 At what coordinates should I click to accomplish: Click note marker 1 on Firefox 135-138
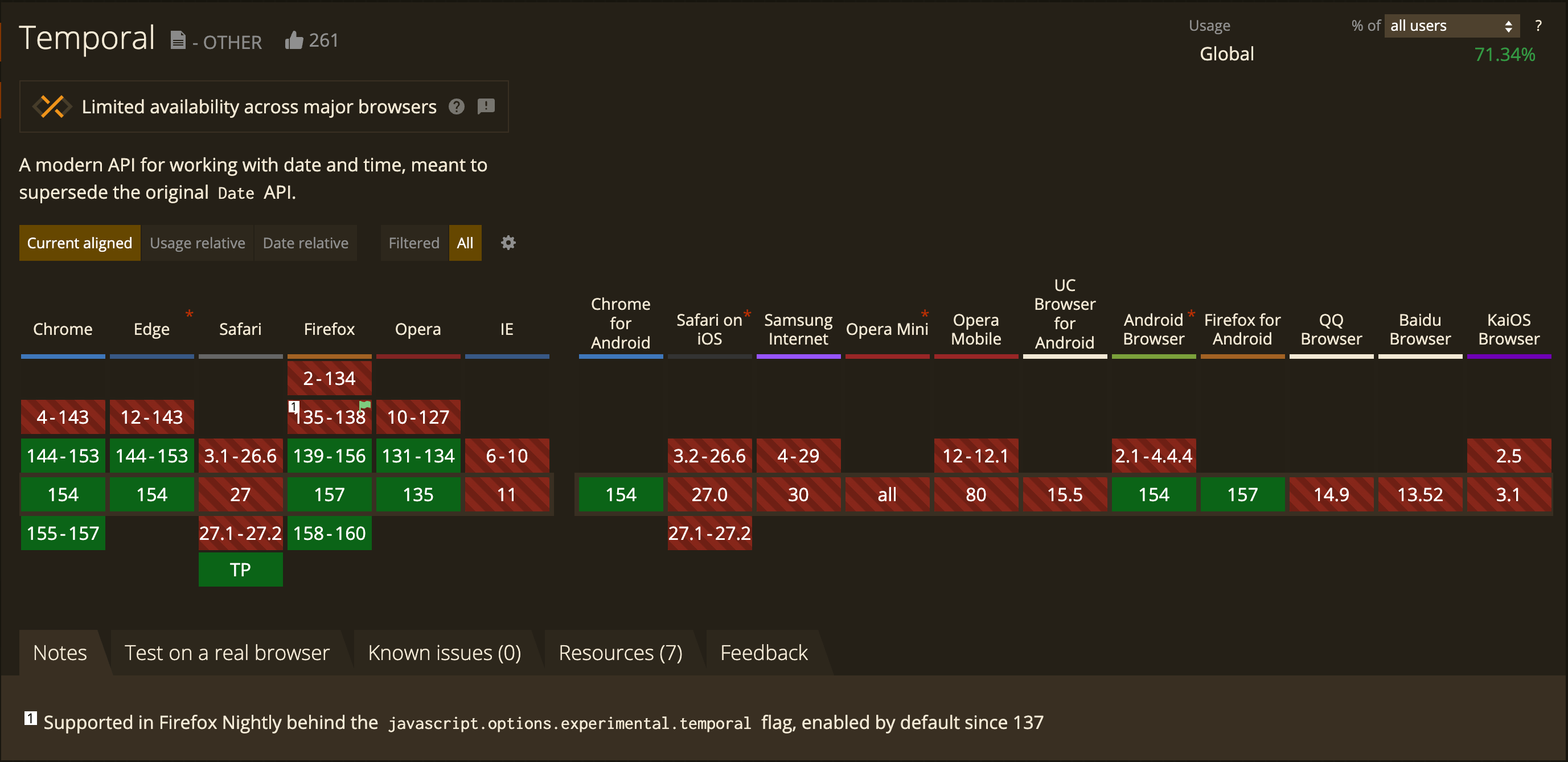point(293,407)
